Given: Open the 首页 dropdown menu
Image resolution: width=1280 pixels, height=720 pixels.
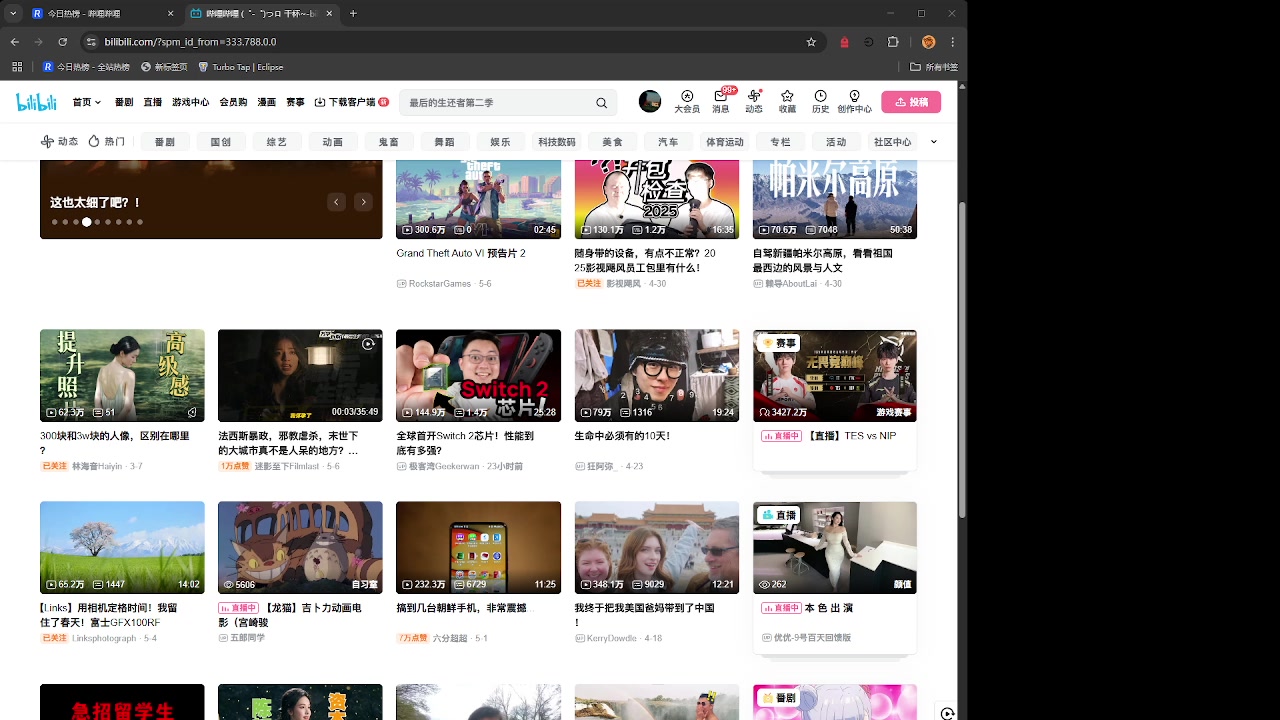Looking at the screenshot, I should [87, 102].
